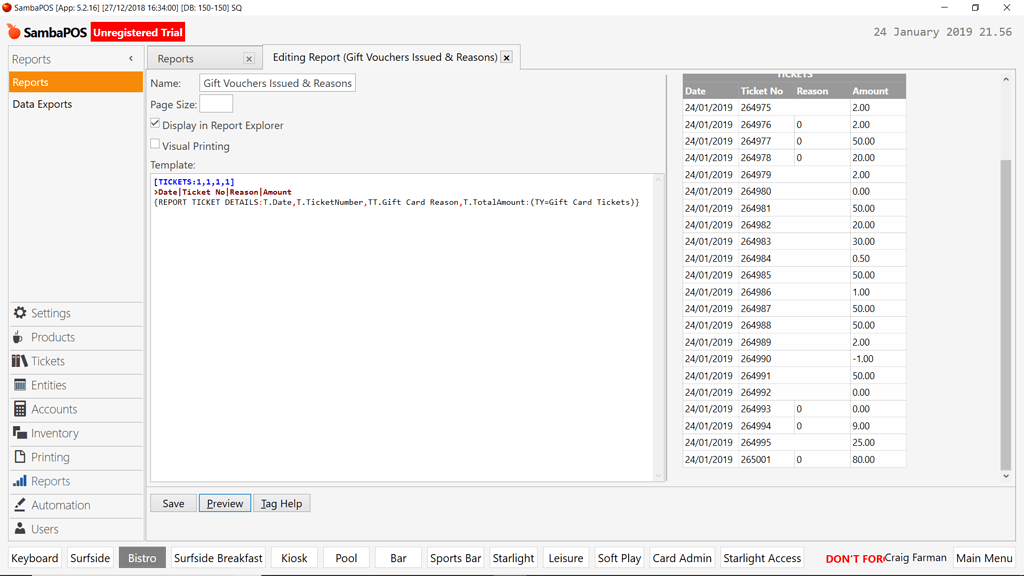Click the SambaPOS icon in the title bar
Viewport: 1024px width, 576px height.
click(x=9, y=6)
